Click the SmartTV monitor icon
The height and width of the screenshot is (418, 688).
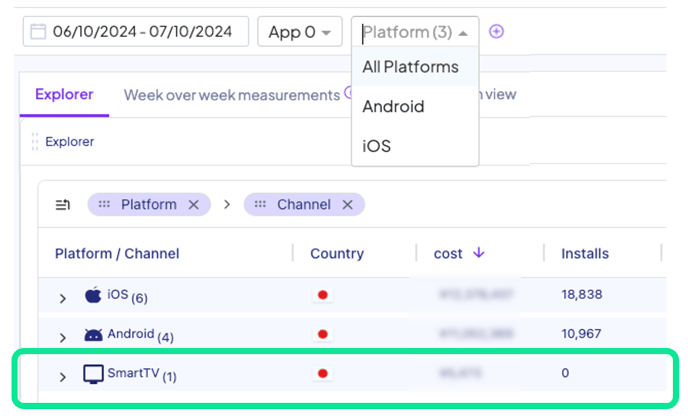tap(93, 375)
